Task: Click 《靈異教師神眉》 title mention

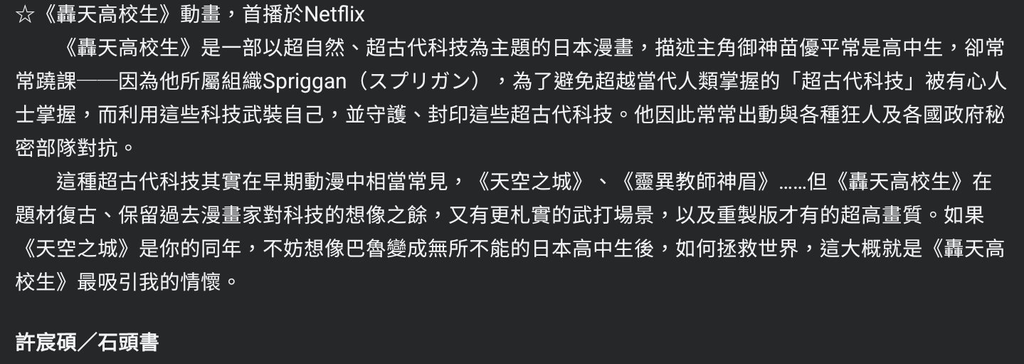Action: click(x=695, y=182)
